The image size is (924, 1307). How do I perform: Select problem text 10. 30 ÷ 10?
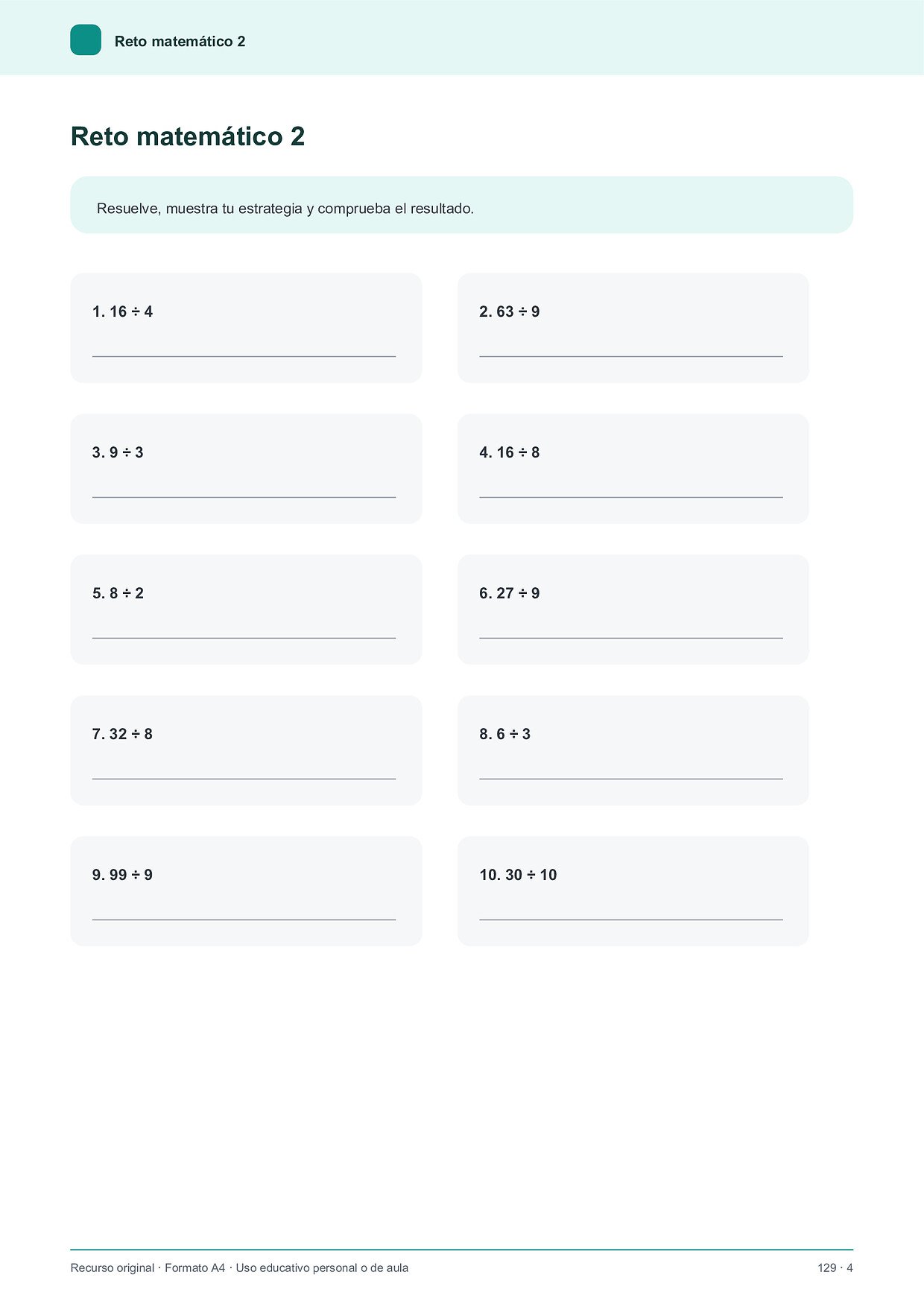(518, 875)
